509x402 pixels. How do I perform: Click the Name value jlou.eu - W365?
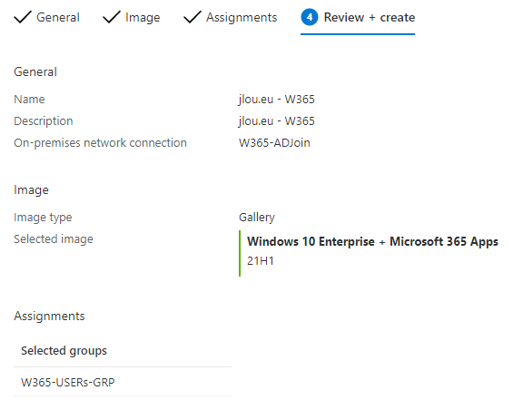pyautogui.click(x=276, y=99)
